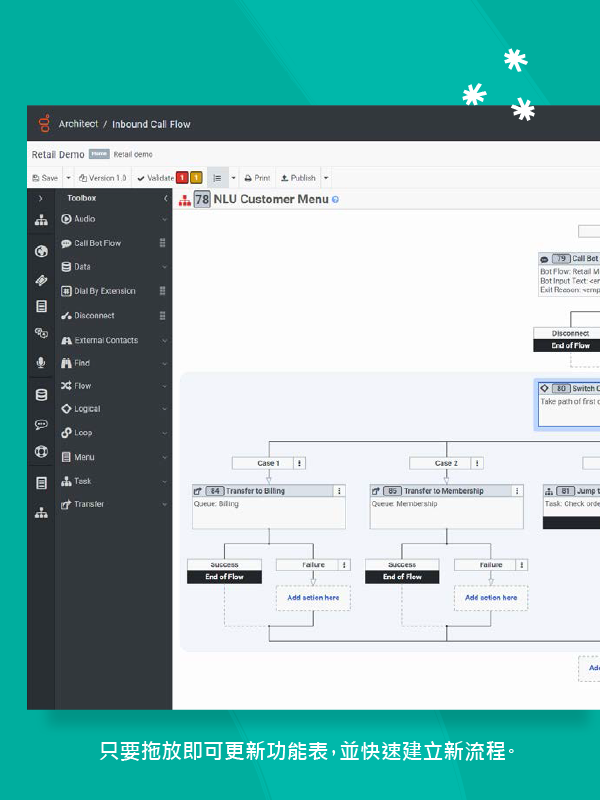Collapse the Toolbox panel

point(165,198)
